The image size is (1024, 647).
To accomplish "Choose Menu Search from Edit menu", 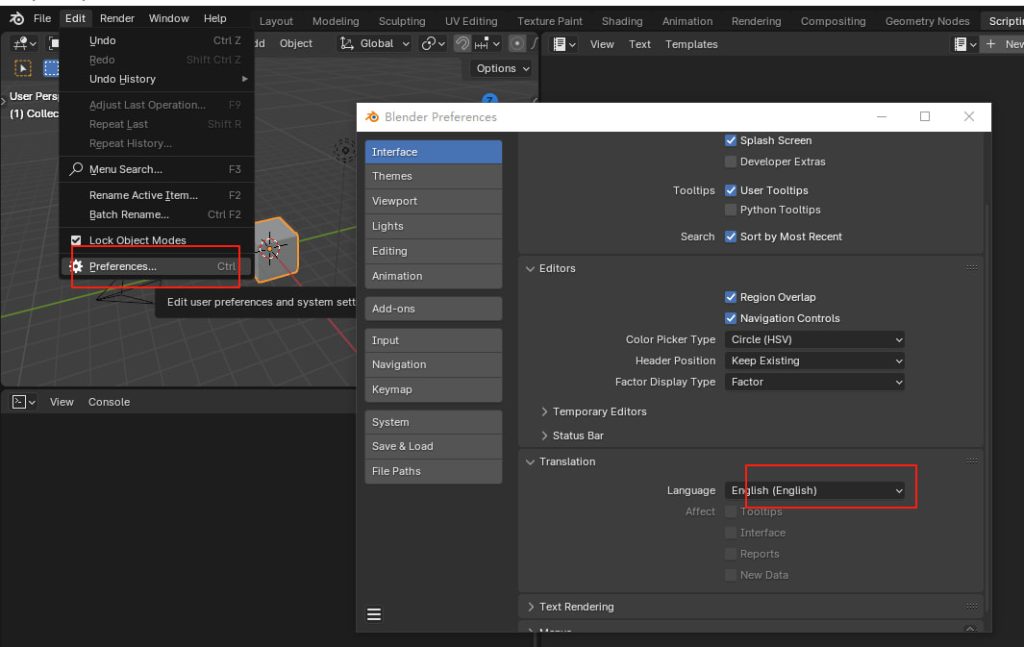I will point(157,169).
